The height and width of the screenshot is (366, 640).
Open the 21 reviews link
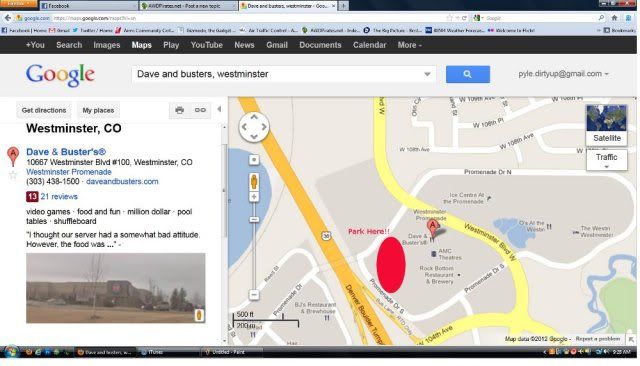click(x=59, y=197)
